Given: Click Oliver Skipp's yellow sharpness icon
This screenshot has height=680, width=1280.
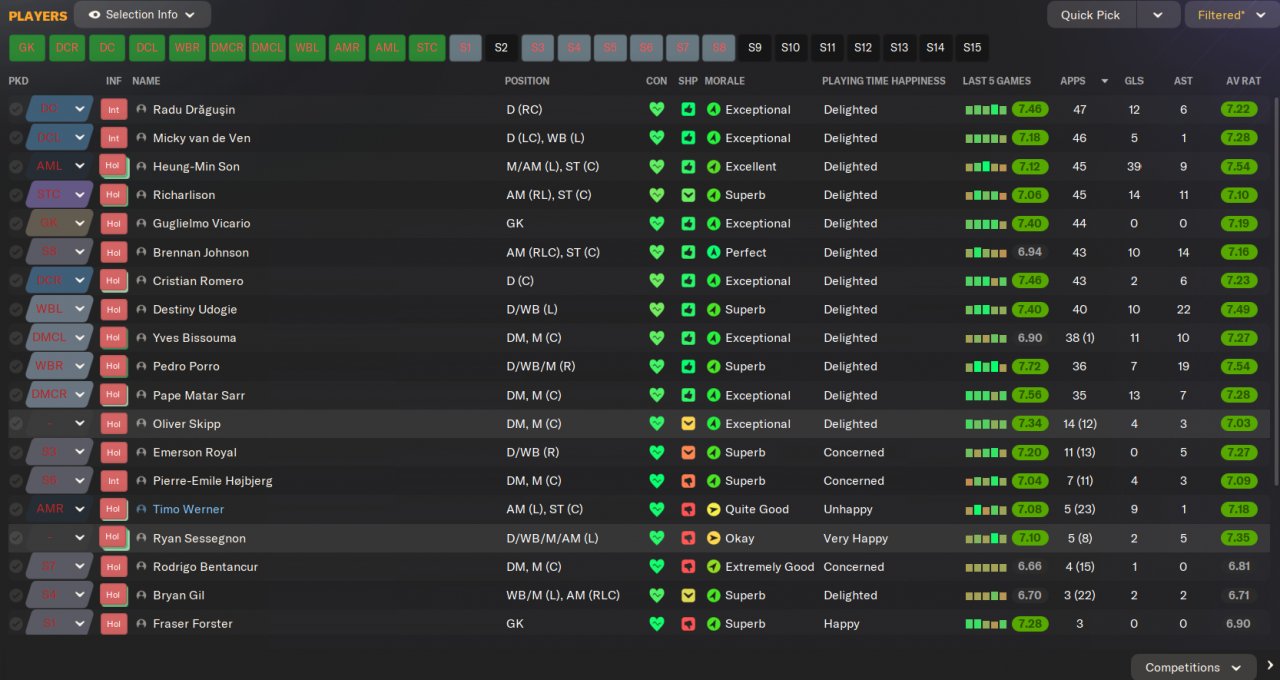Looking at the screenshot, I should (x=688, y=424).
